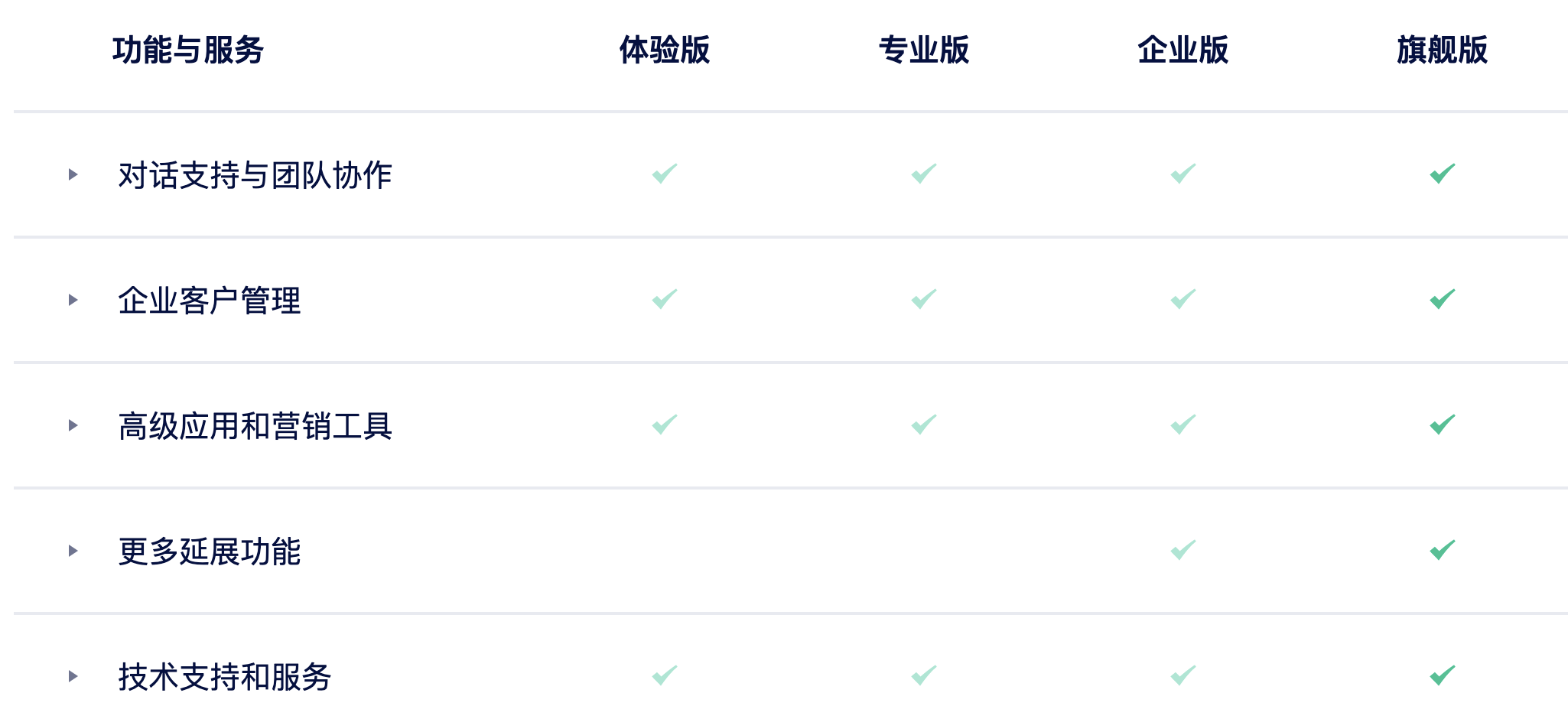Click 旗舰版 checkmark for 技术支持和服务

1443,675
